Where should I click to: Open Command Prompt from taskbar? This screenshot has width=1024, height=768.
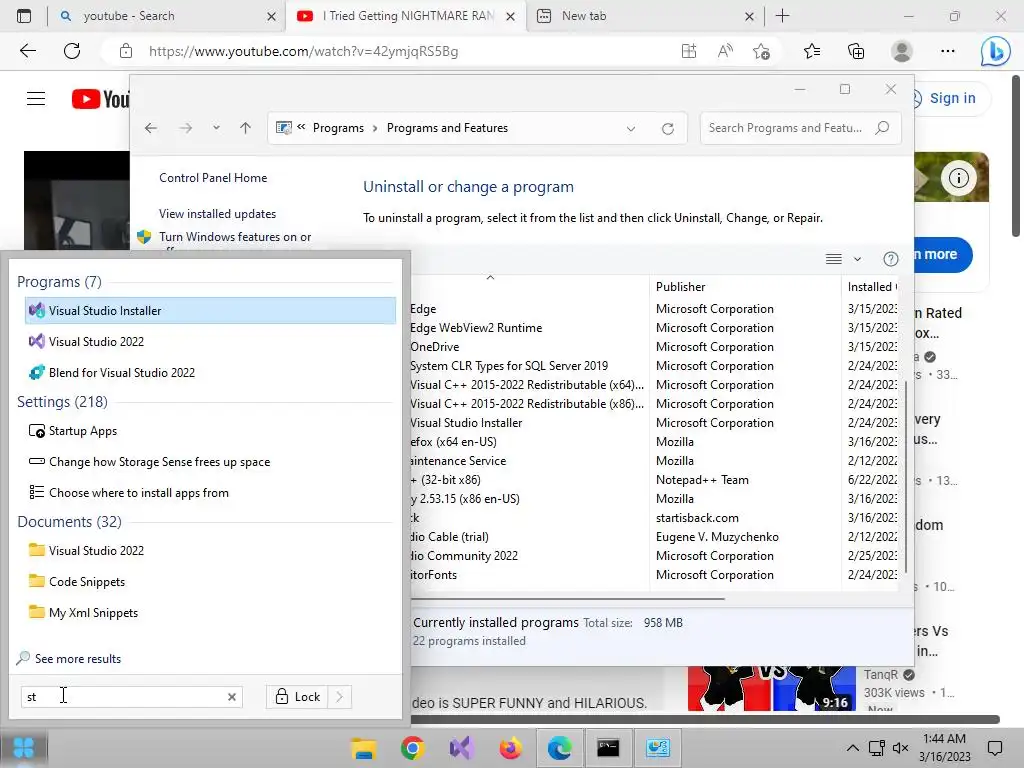pyautogui.click(x=608, y=748)
